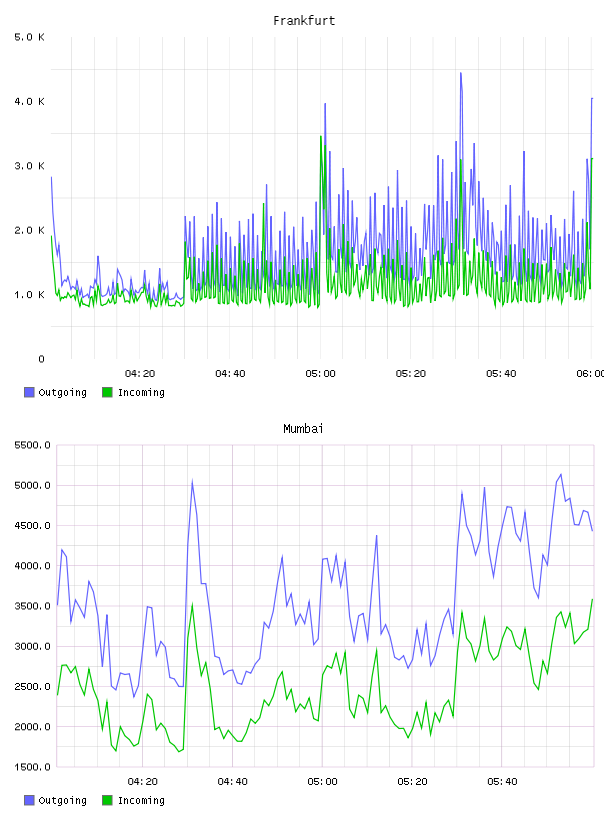Click the 3500.0 y-axis label in Mumbai

32,606
